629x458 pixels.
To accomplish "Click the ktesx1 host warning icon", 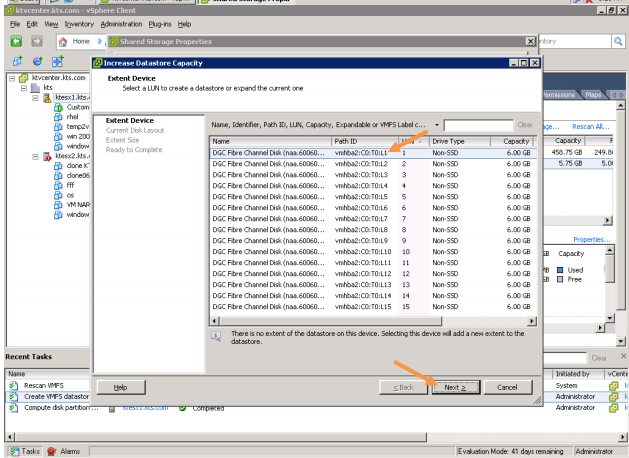I will click(x=47, y=97).
